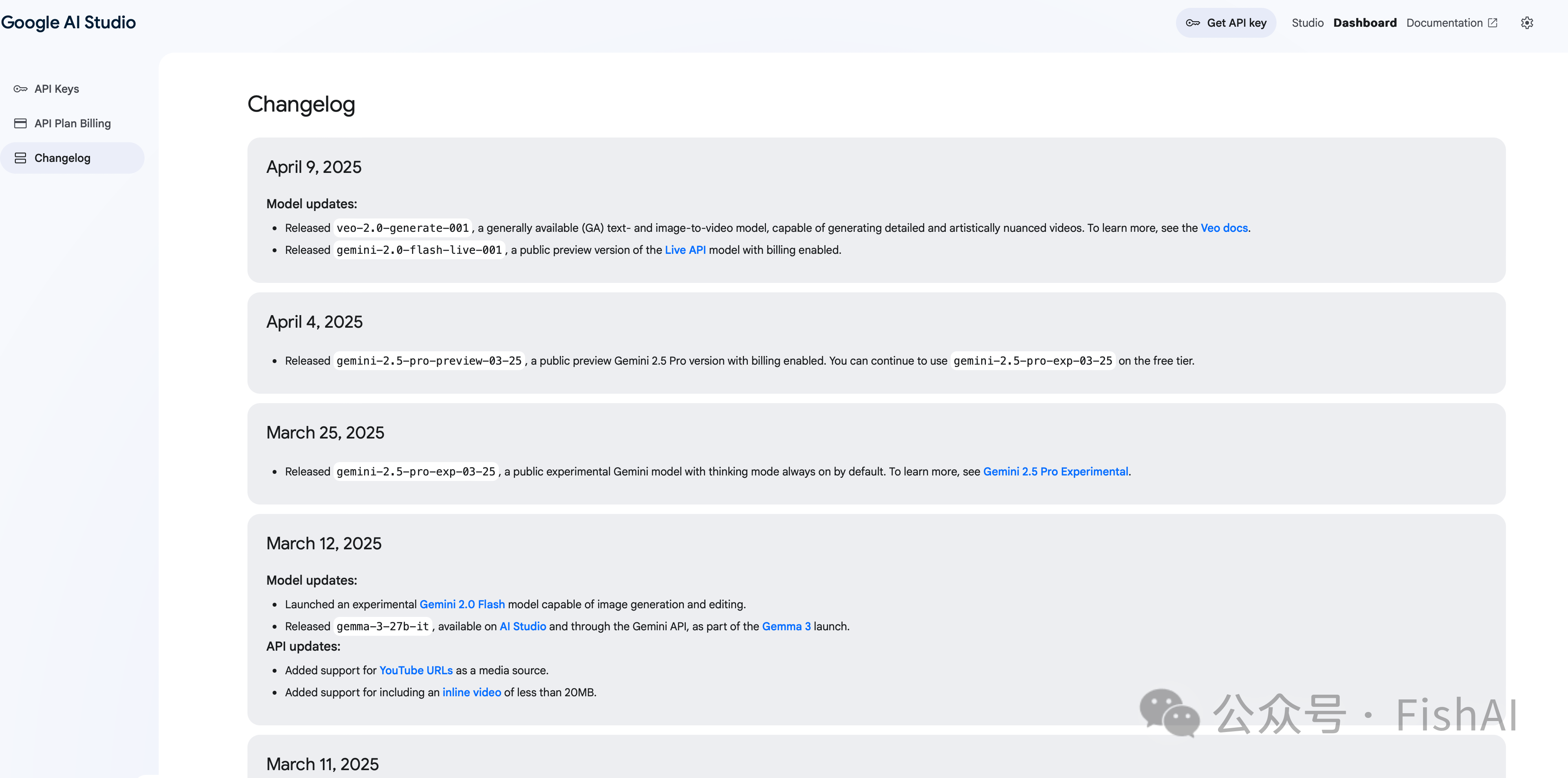This screenshot has width=1568, height=778.
Task: Click the April 9, 2025 heading
Action: [314, 167]
